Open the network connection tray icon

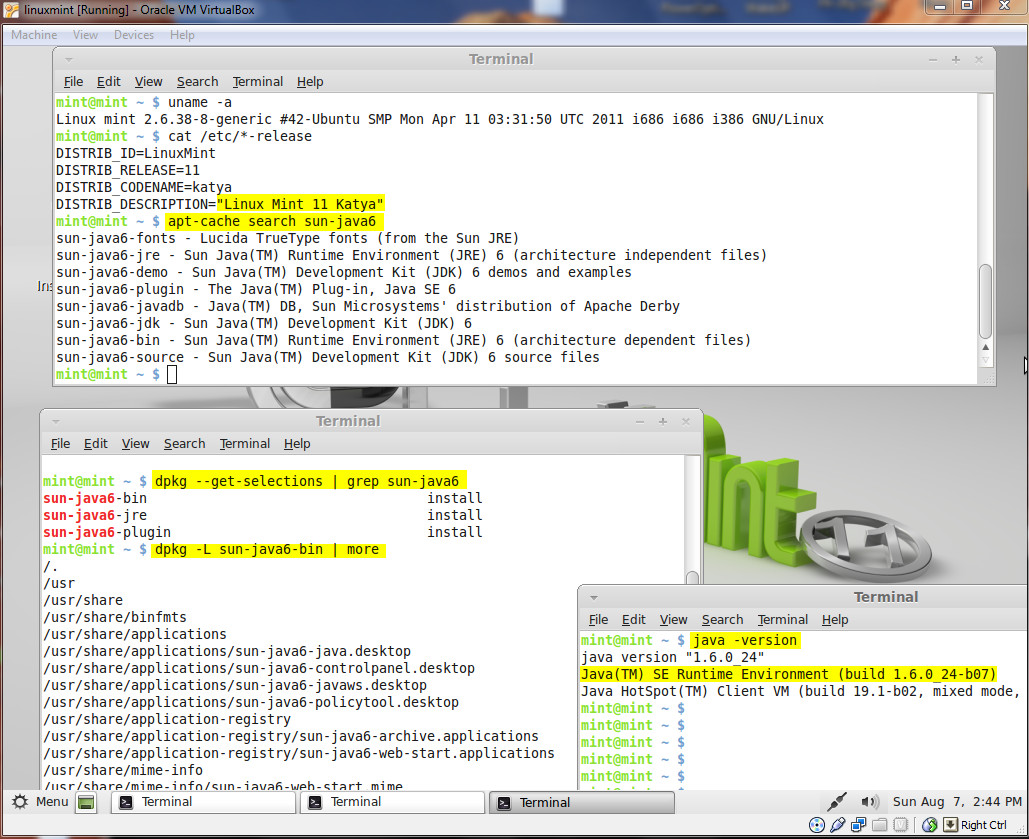click(x=837, y=802)
